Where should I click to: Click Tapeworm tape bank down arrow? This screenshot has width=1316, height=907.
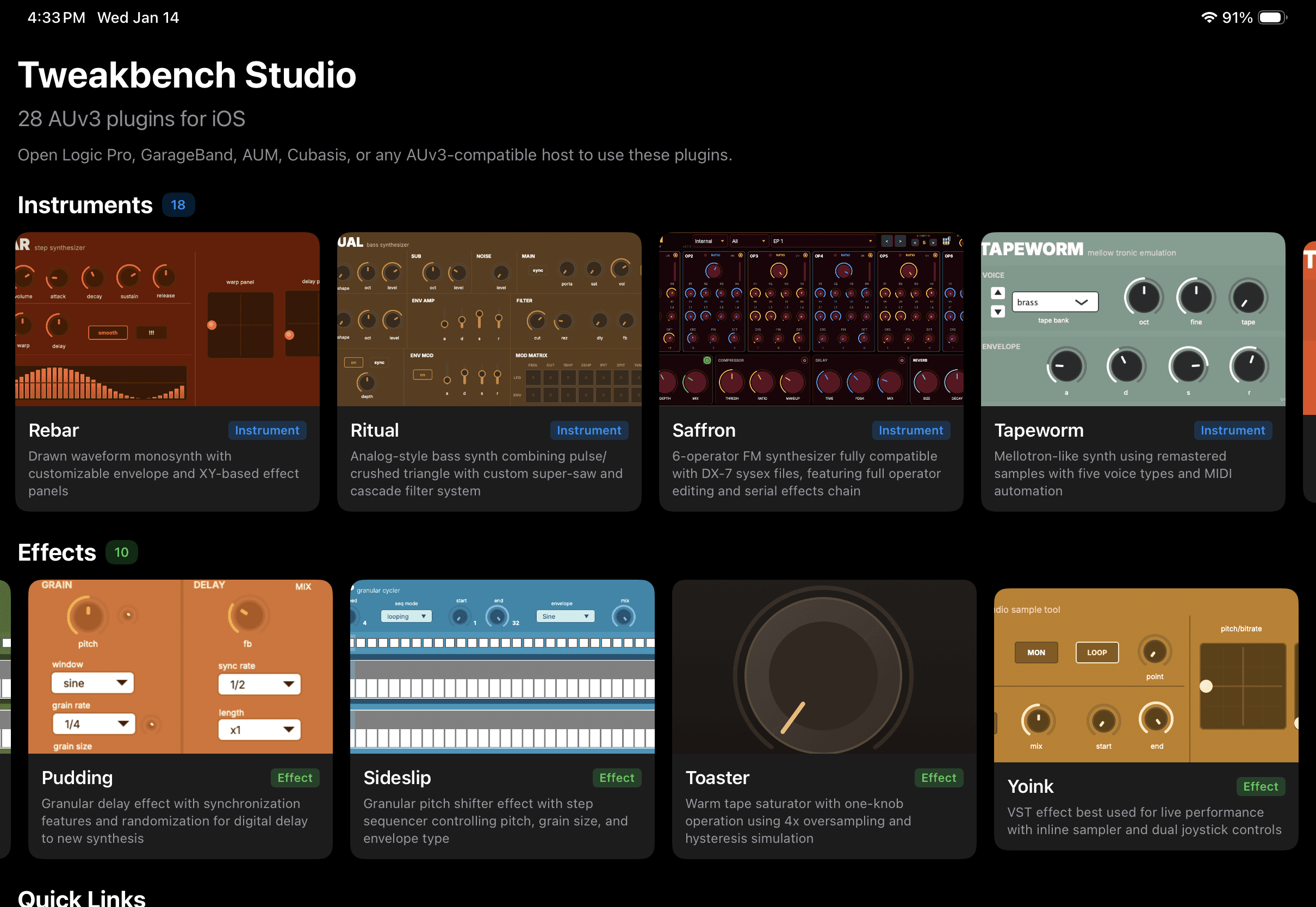[998, 312]
